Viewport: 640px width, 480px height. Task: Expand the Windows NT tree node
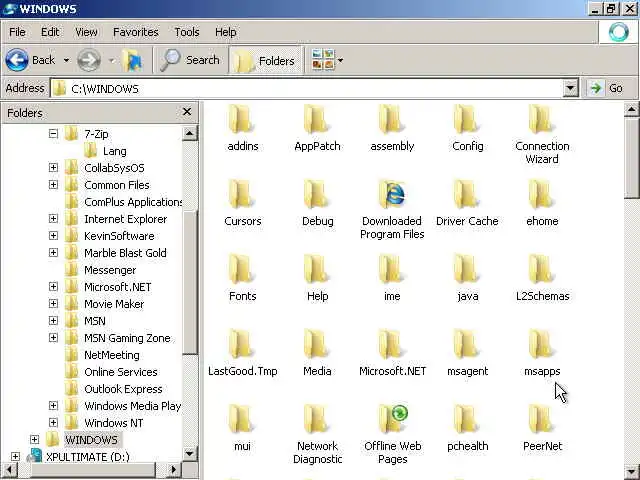click(53, 422)
